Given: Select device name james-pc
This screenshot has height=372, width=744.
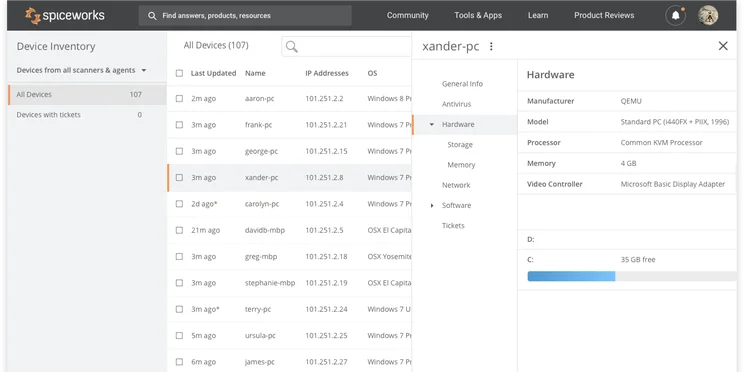Looking at the screenshot, I should pyautogui.click(x=260, y=362).
